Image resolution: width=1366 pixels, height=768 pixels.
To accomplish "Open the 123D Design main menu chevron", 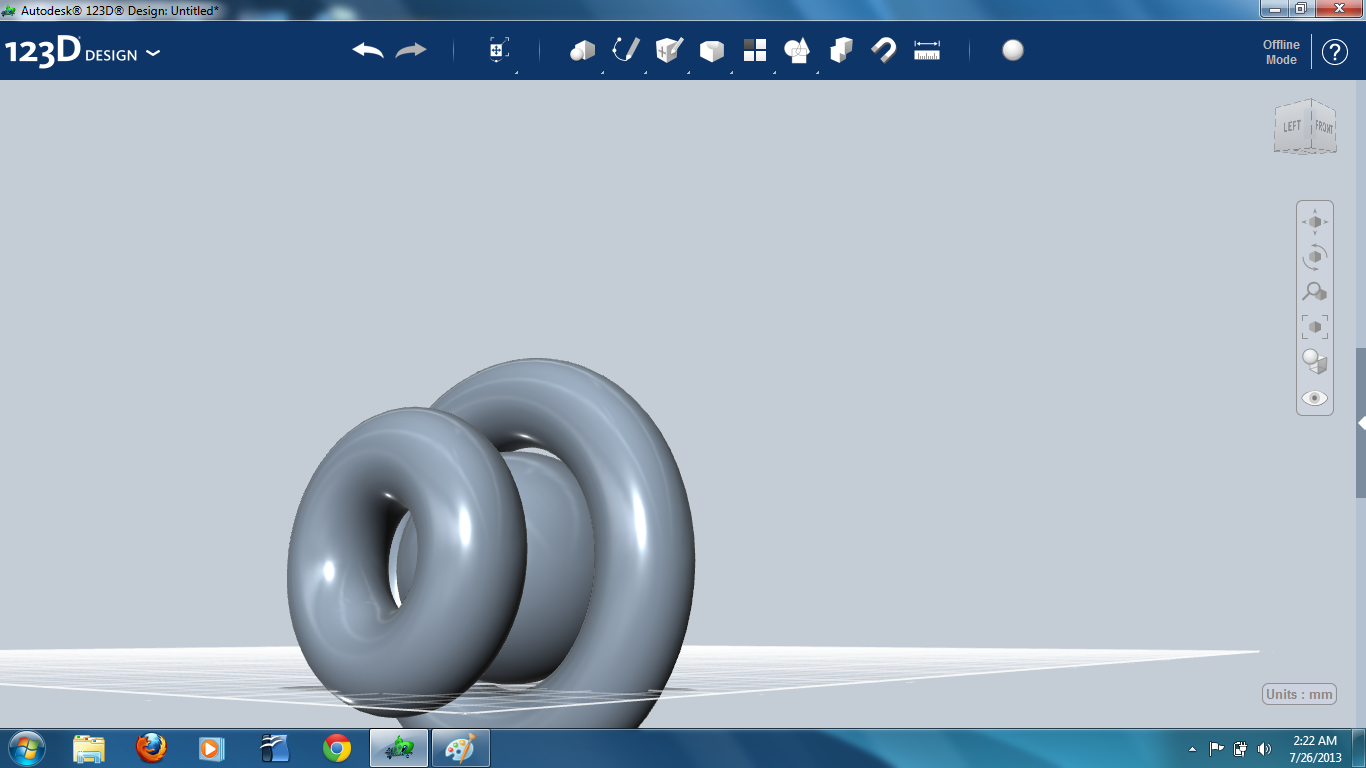I will 152,55.
